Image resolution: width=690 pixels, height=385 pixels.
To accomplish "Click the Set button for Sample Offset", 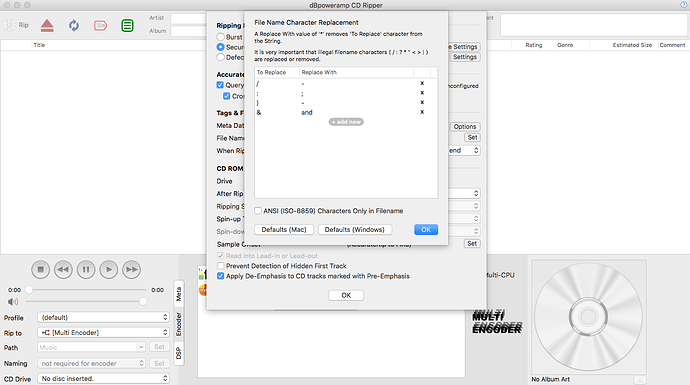I will pyautogui.click(x=472, y=243).
